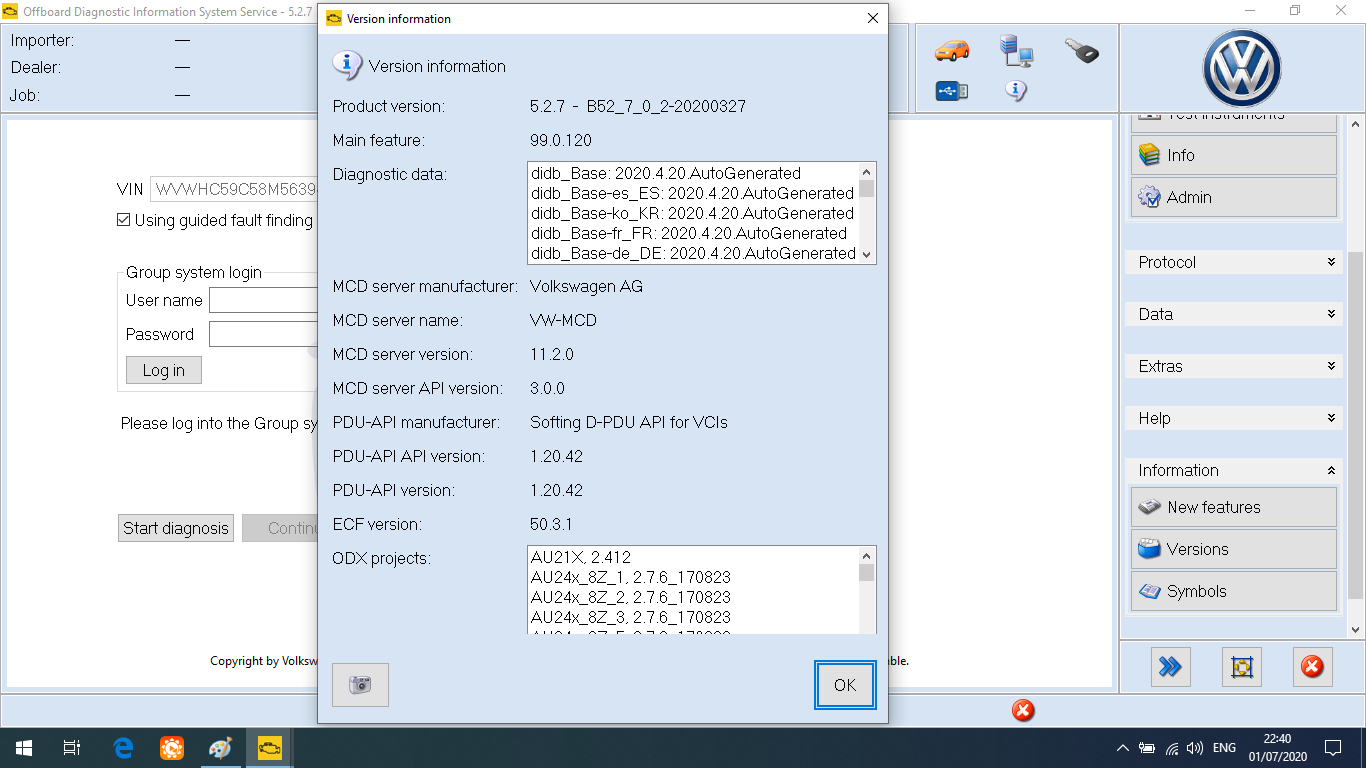Click the info icon beside Version information heading
The image size is (1366, 768).
click(x=347, y=66)
